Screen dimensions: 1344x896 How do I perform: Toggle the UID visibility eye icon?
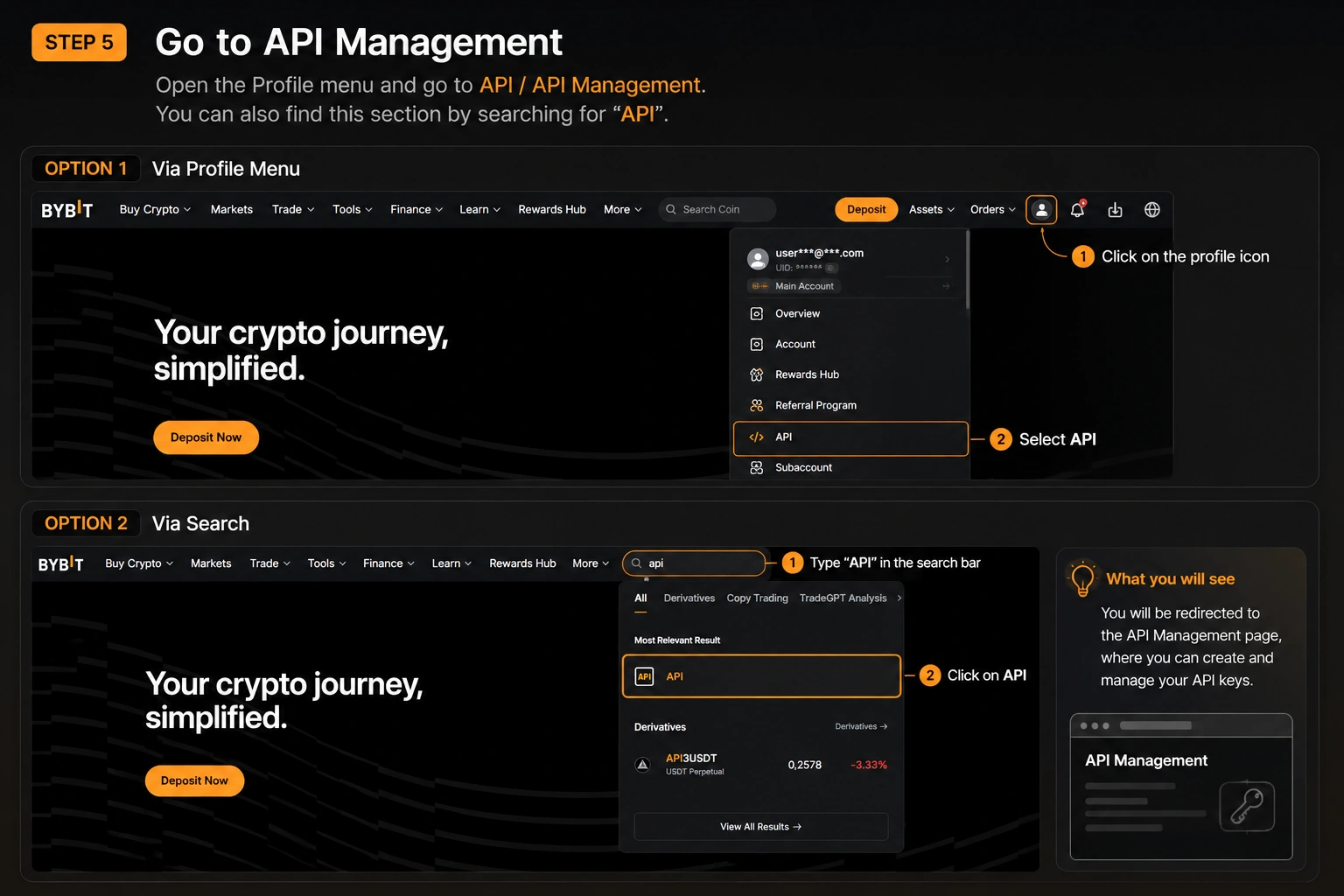tap(831, 268)
